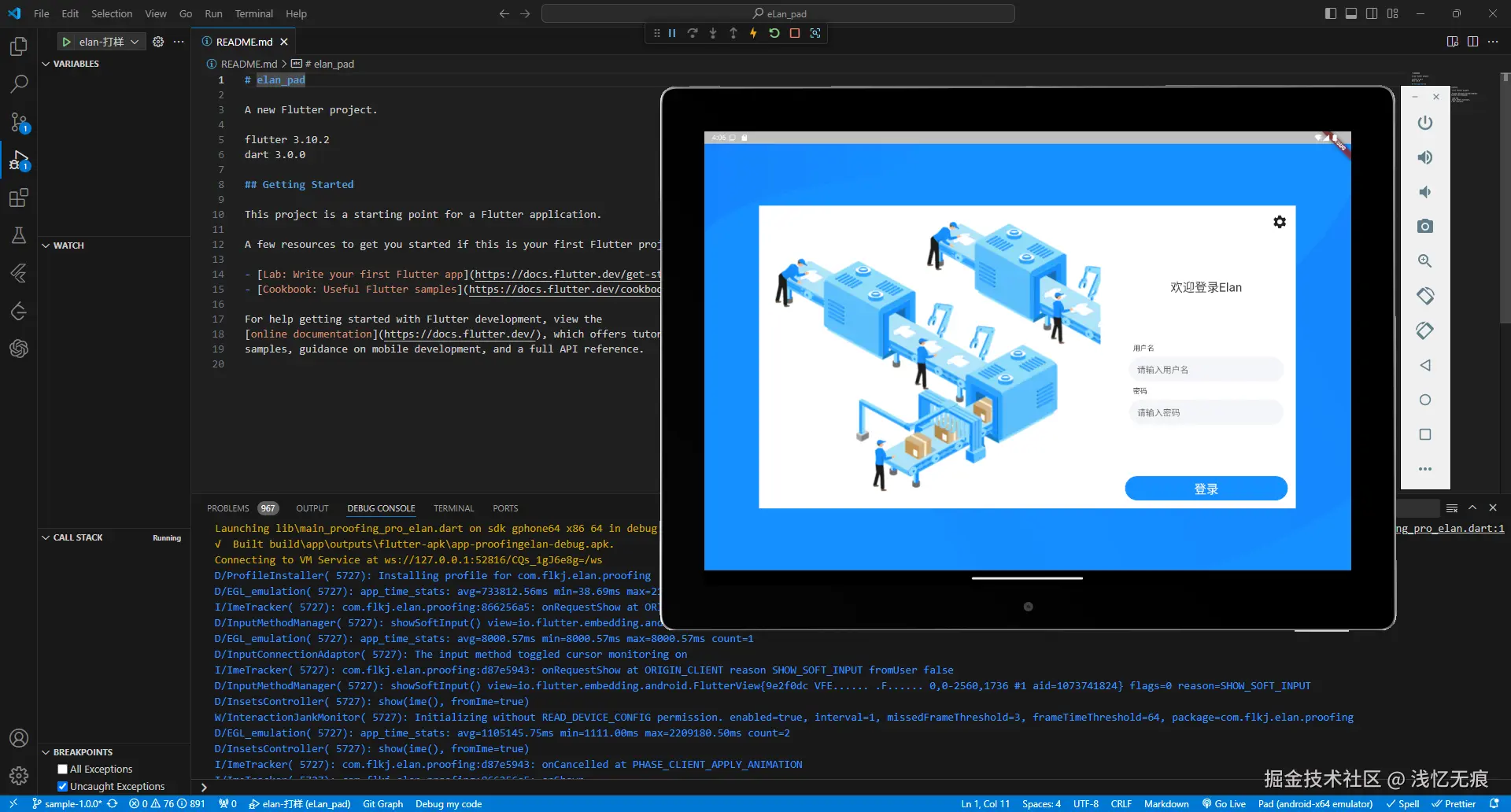
Task: Pause the debug session
Action: 672,33
